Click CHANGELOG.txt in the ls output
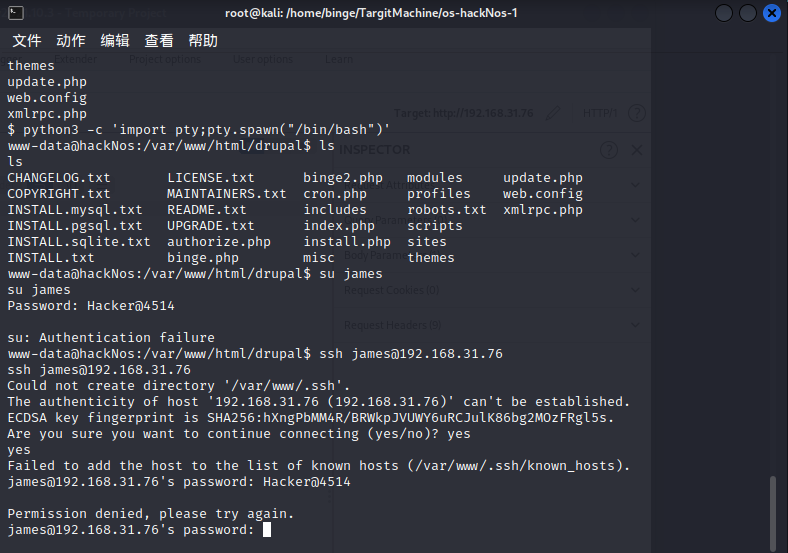The image size is (788, 553). pyautogui.click(x=59, y=178)
